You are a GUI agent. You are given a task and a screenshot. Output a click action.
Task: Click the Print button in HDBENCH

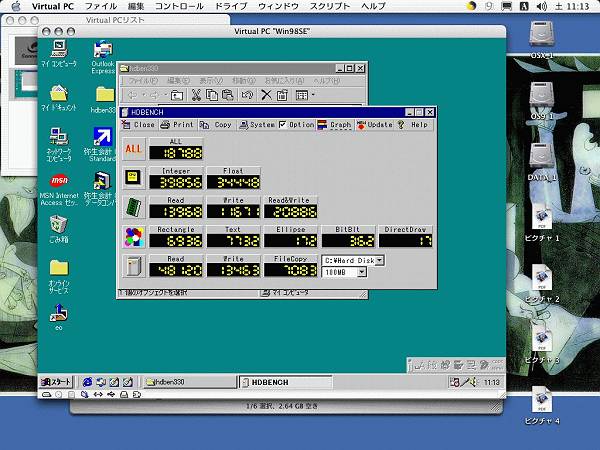[x=177, y=125]
